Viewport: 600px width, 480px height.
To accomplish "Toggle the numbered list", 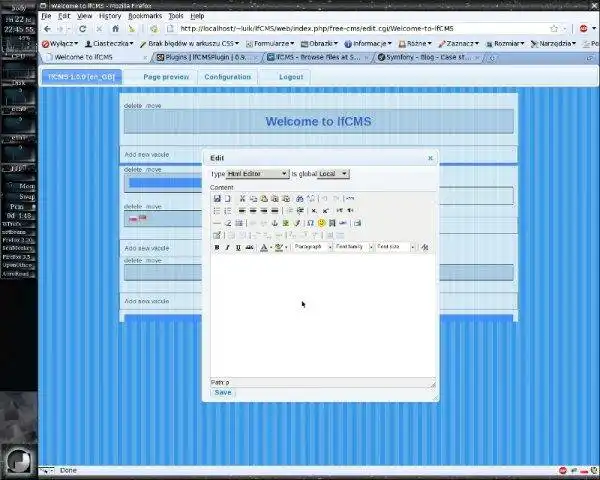I will [228, 211].
